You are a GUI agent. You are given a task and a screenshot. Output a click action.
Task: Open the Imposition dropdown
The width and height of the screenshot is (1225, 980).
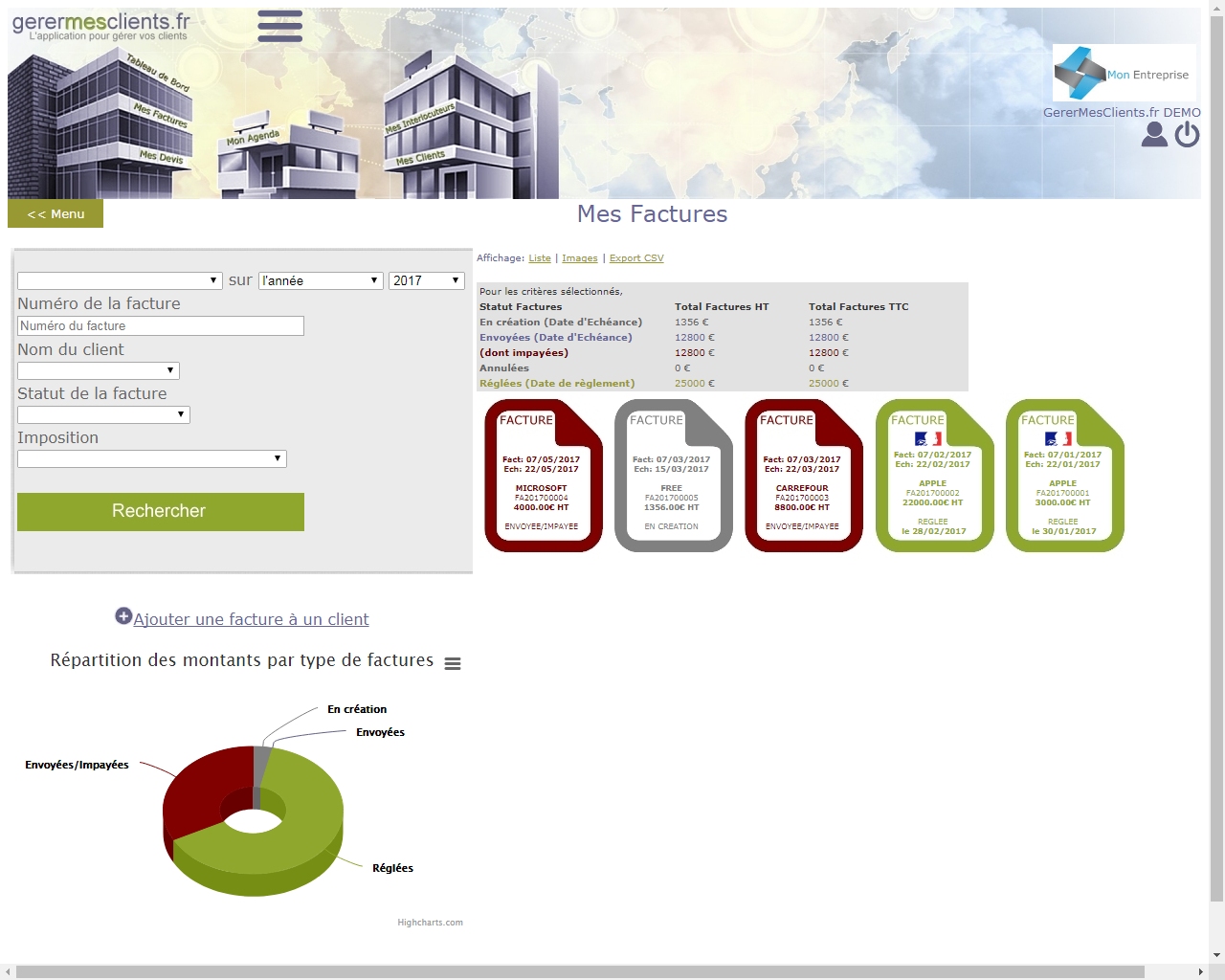click(152, 458)
